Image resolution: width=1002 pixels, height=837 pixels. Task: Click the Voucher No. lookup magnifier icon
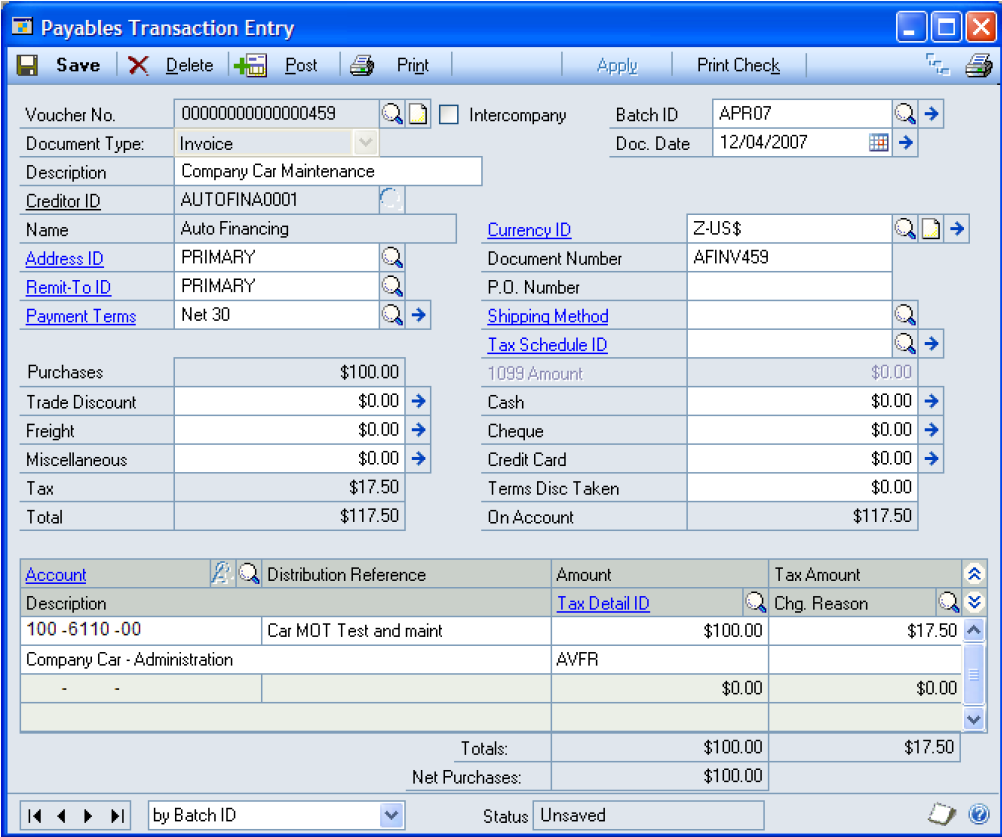[x=392, y=114]
